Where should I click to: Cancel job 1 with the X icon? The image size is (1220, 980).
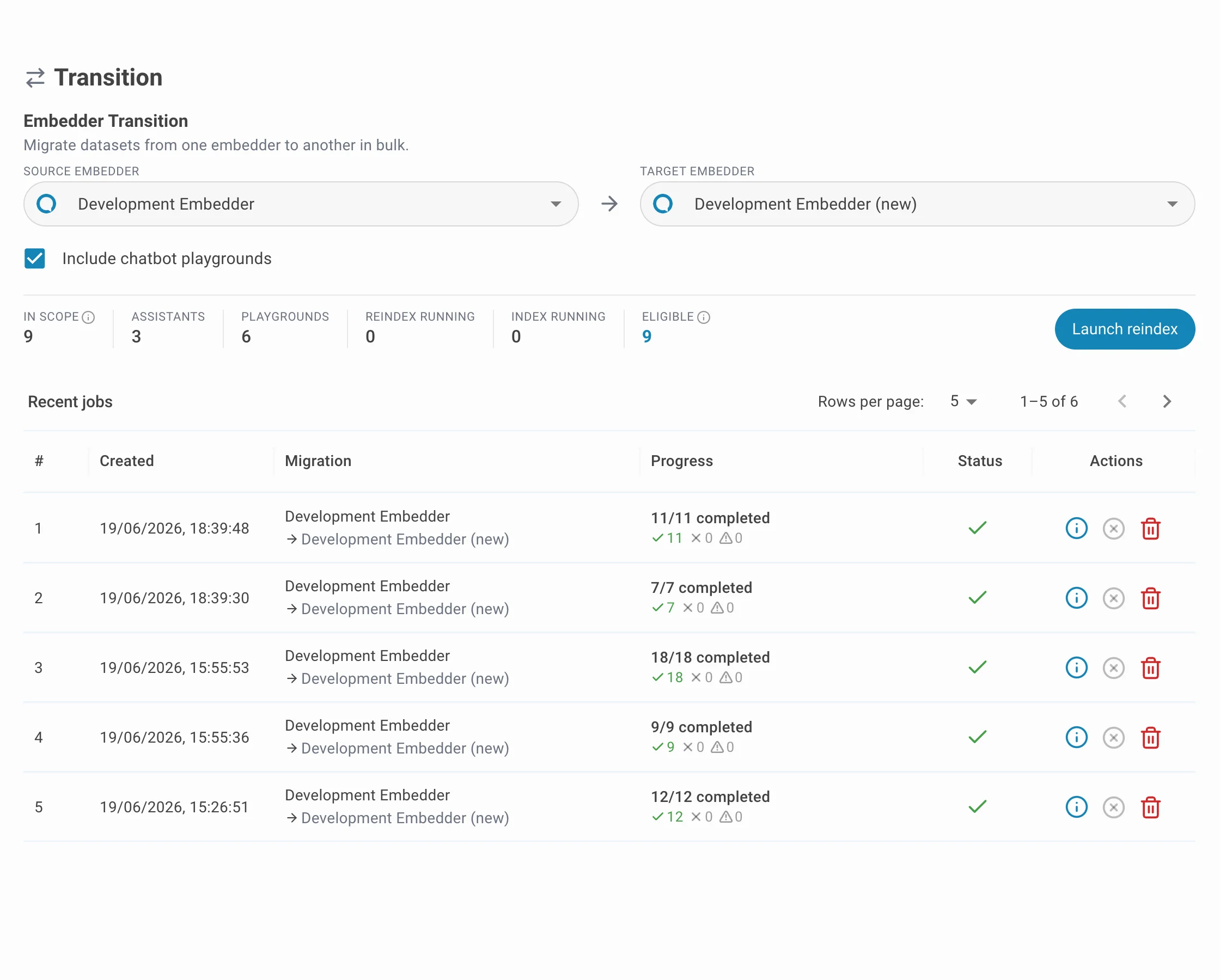pos(1114,529)
